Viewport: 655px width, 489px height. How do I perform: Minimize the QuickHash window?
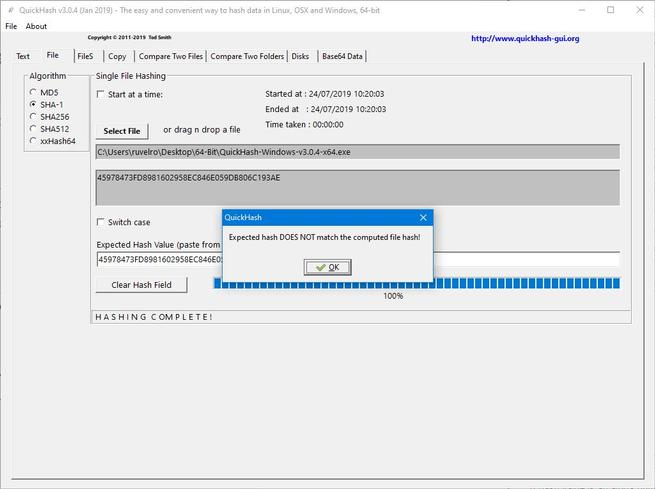click(x=581, y=10)
